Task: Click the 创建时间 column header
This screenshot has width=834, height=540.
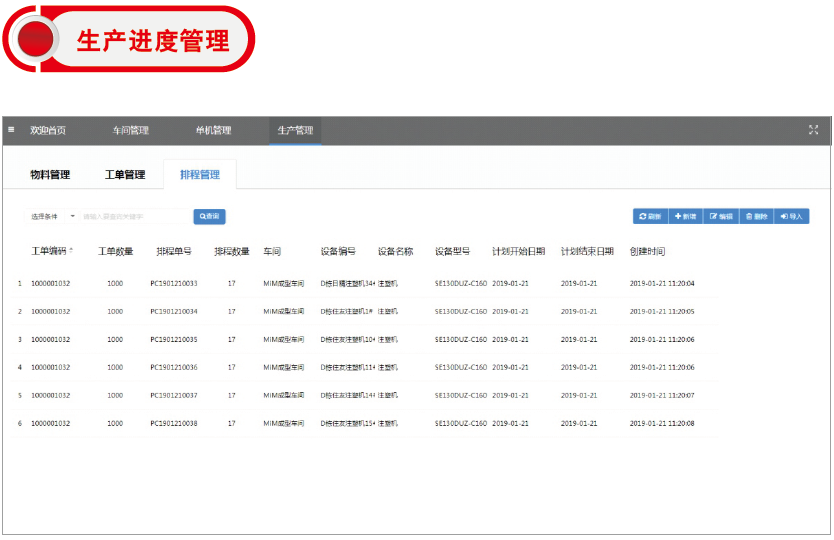Action: click(647, 251)
